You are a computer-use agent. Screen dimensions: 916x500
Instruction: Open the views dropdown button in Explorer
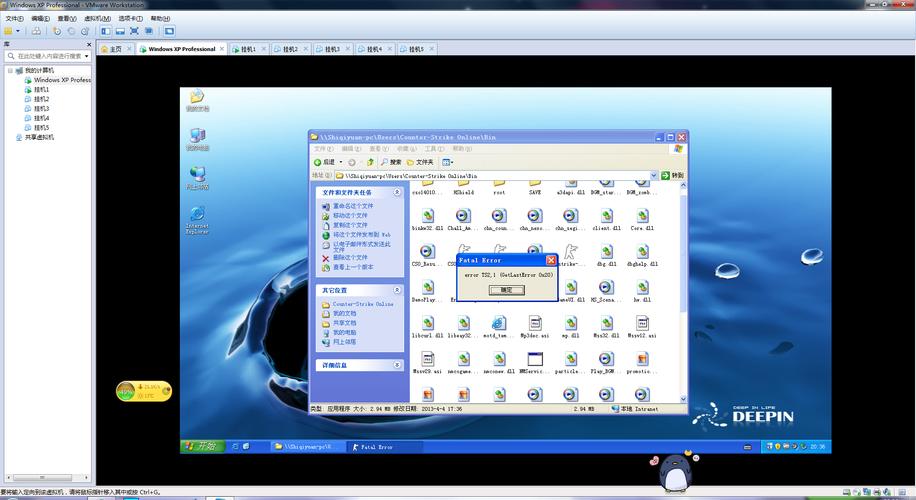coord(447,162)
